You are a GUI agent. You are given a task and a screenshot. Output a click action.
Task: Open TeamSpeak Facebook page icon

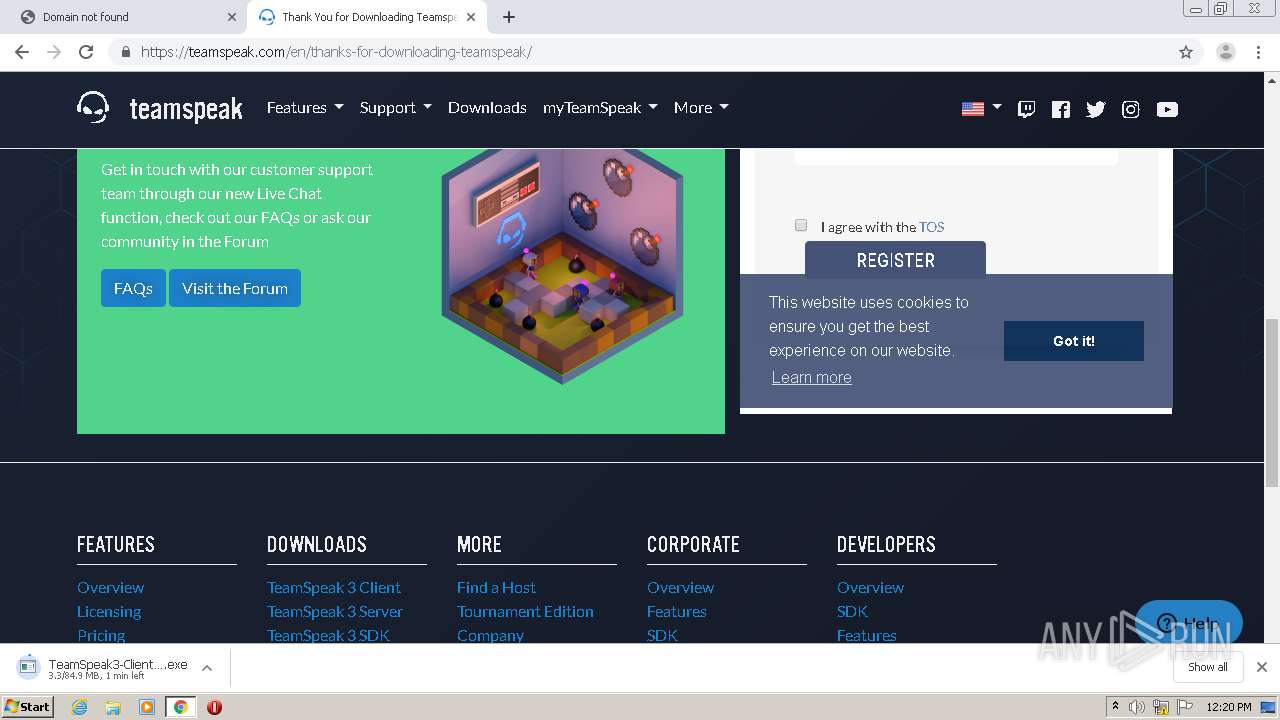pyautogui.click(x=1061, y=109)
